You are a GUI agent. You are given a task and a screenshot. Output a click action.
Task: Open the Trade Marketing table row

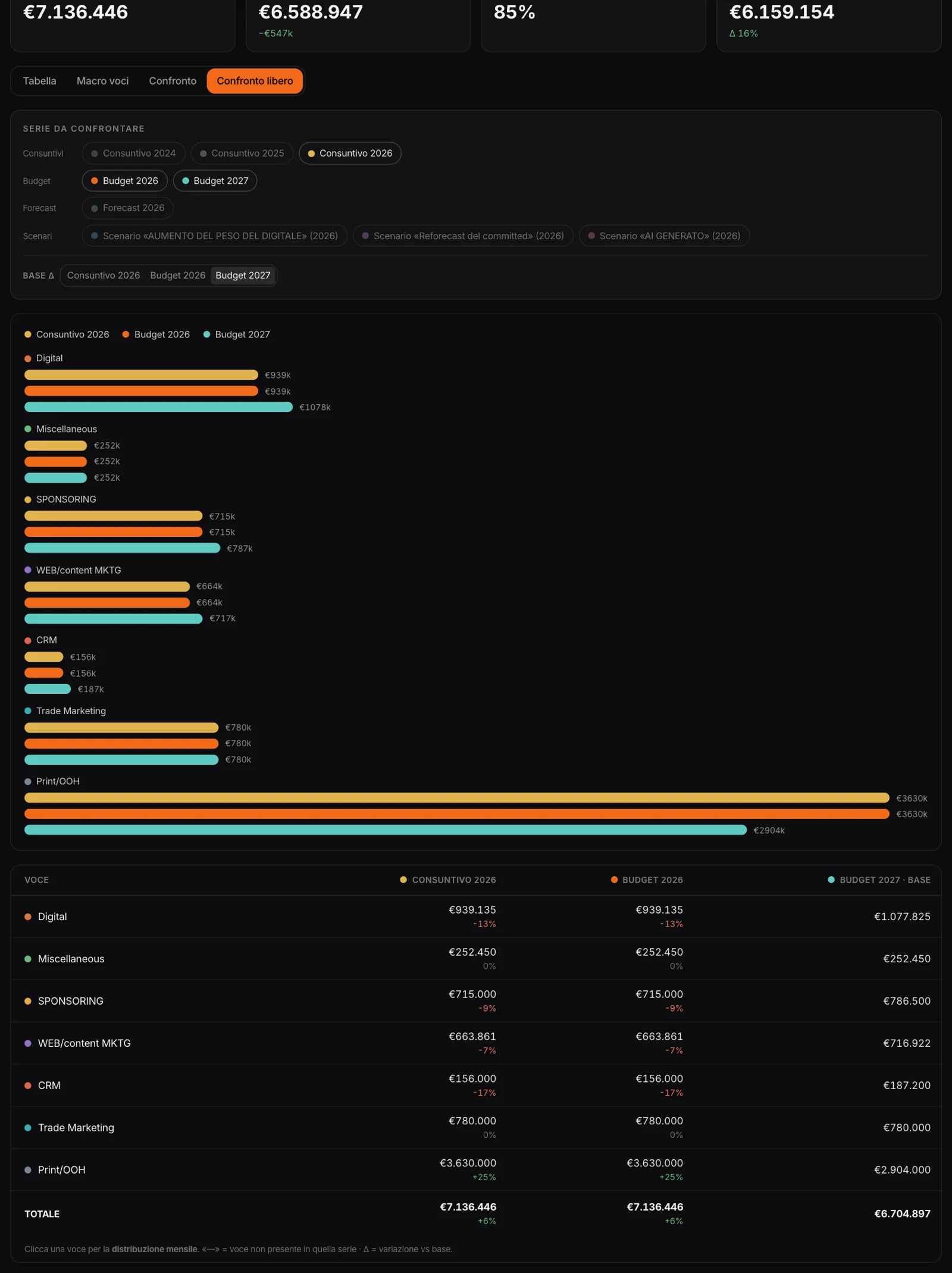point(476,1128)
